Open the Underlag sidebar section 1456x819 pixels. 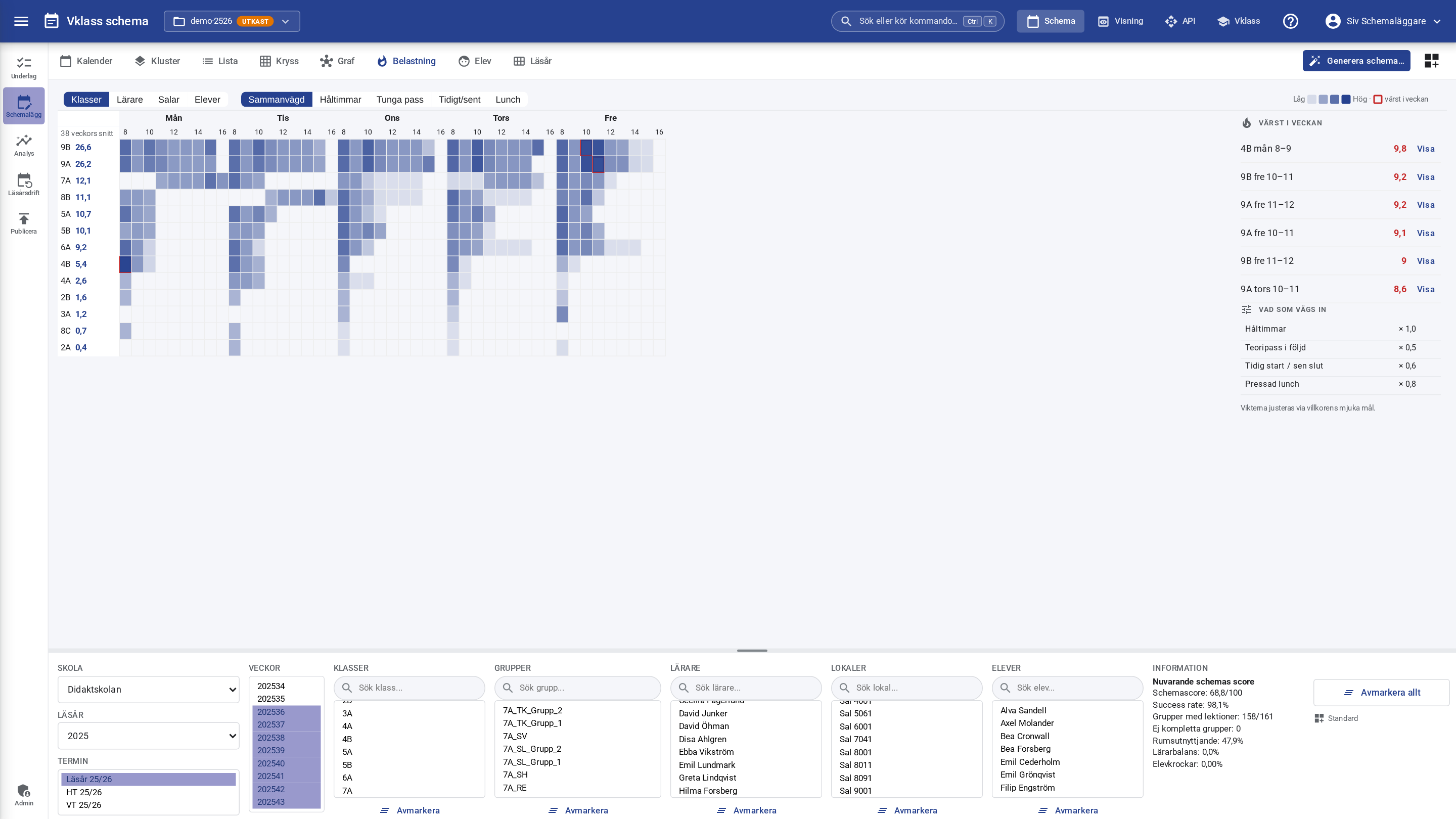coord(24,67)
